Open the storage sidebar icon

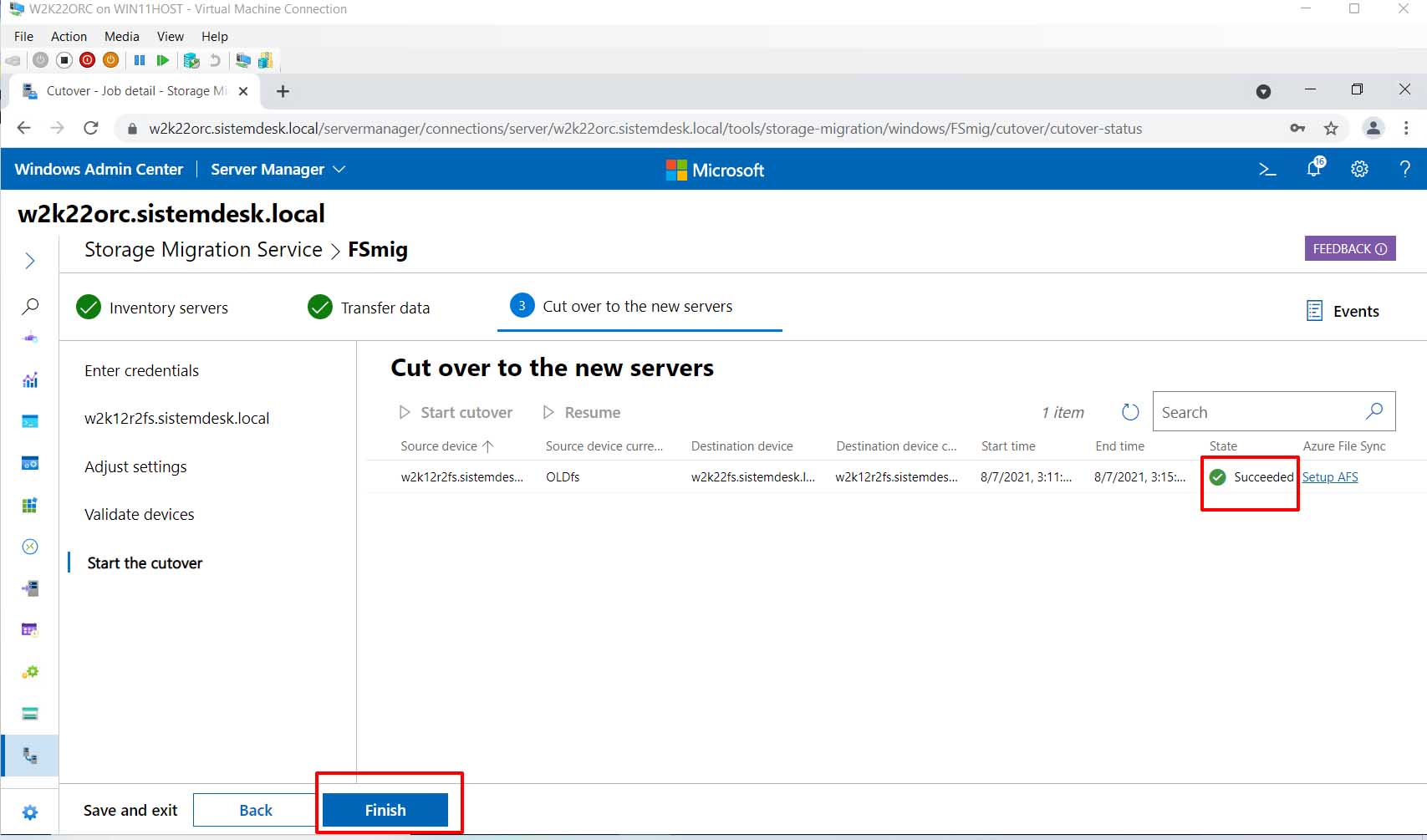(30, 713)
